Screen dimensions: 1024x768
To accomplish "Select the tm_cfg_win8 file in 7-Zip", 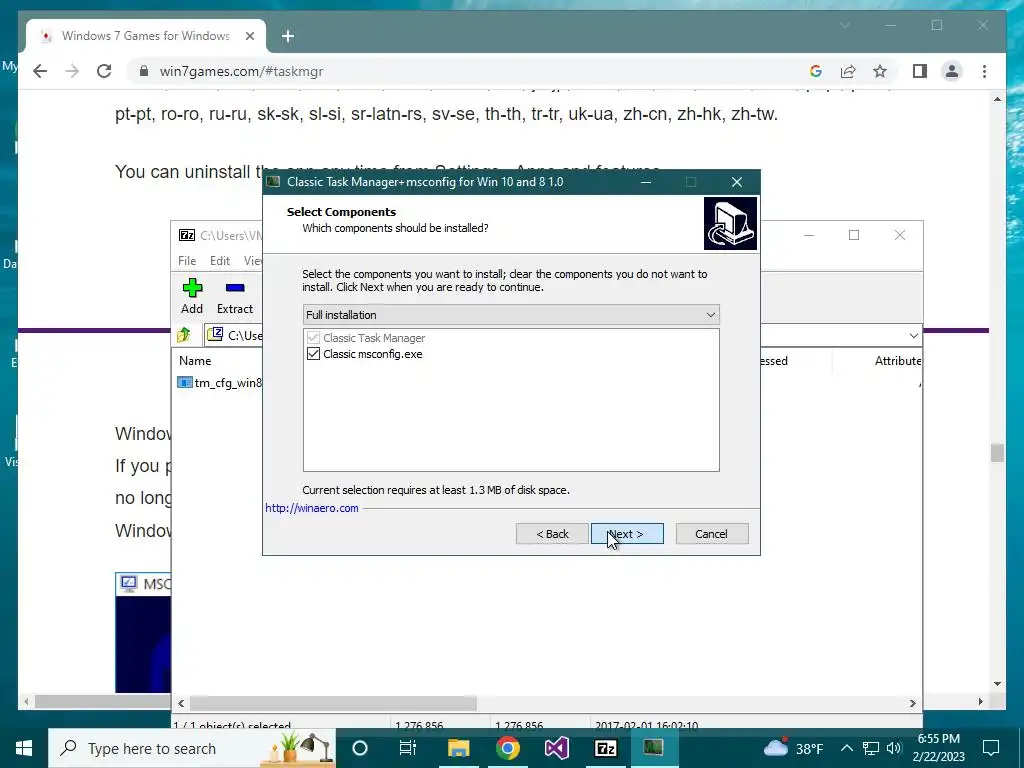I will pos(220,383).
